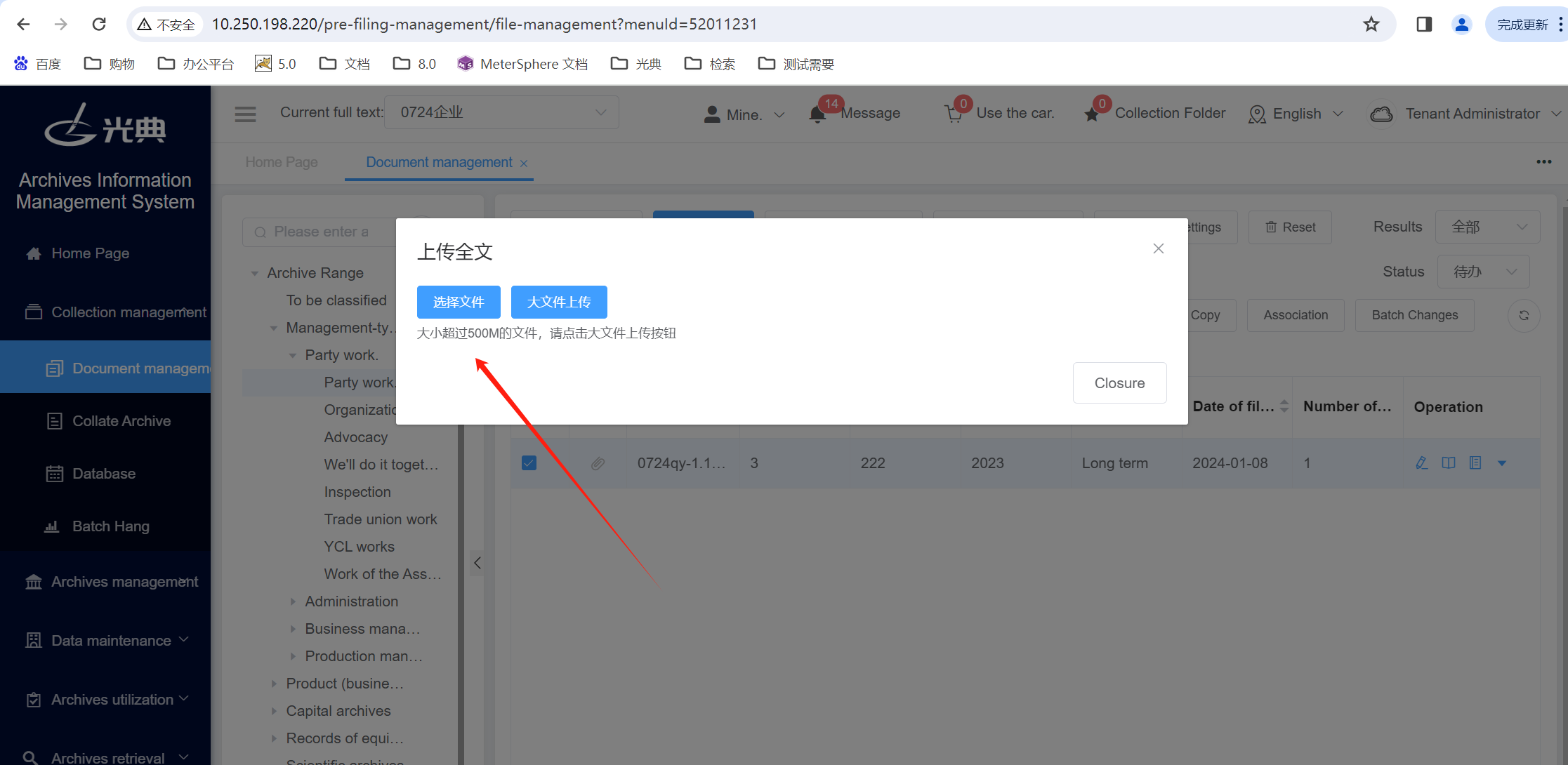This screenshot has width=1568, height=765.
Task: Click the edit pencil icon in row
Action: pos(1421,463)
